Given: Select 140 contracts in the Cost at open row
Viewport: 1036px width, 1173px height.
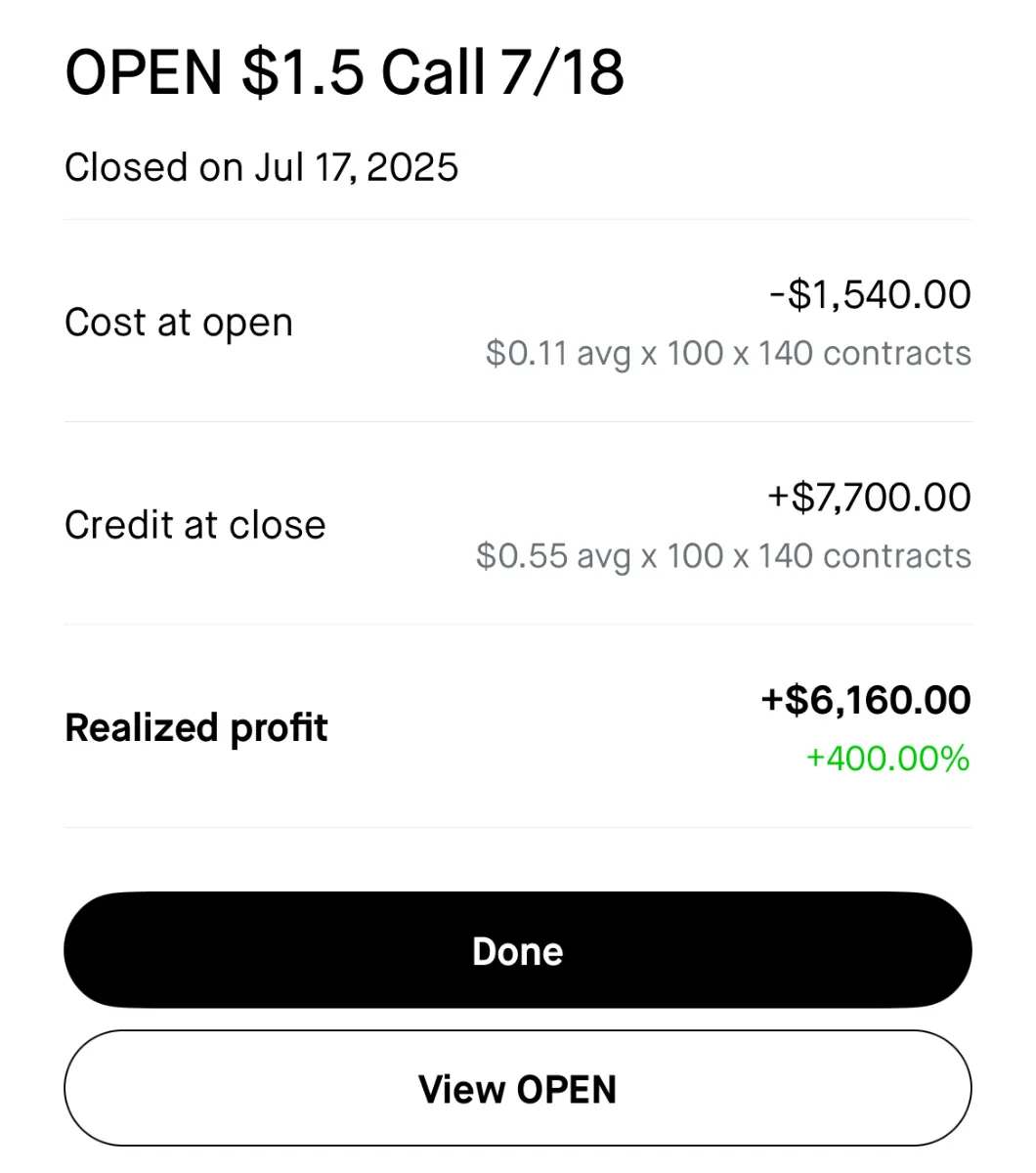Looking at the screenshot, I should tap(864, 353).
